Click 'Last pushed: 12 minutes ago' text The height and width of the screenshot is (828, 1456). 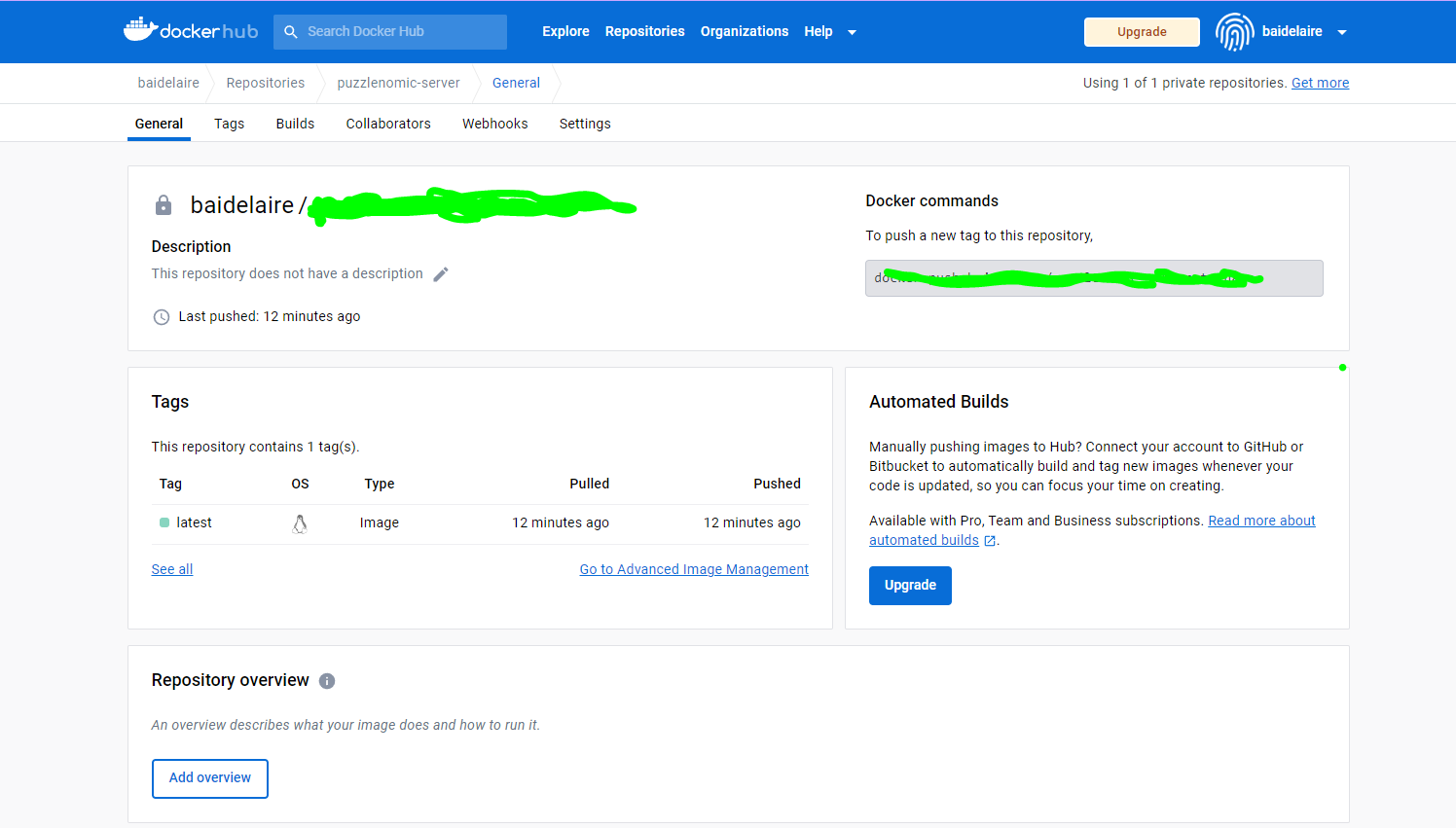coord(270,317)
